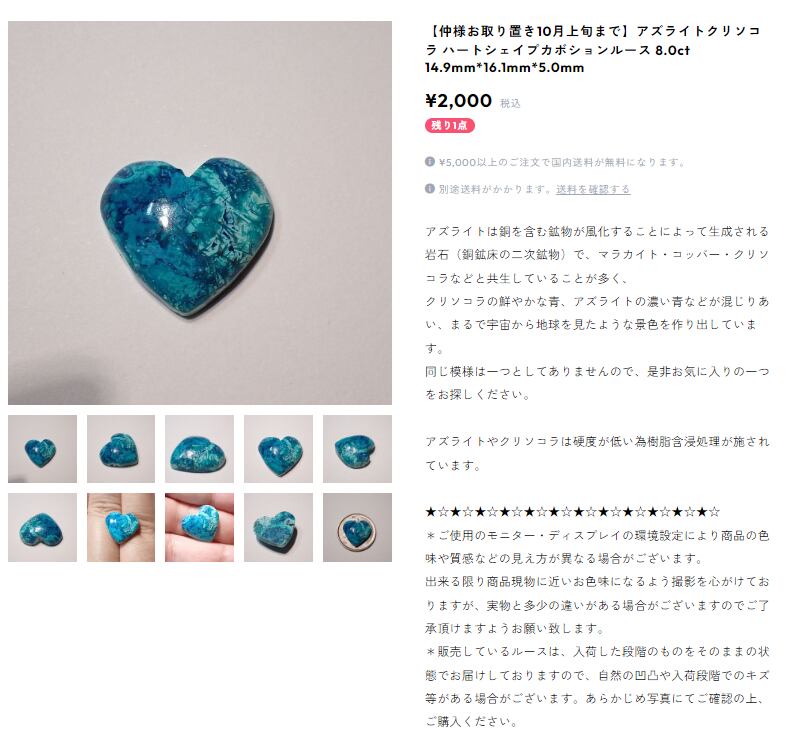
Task: Click the 税込 tax label next to price
Action: click(510, 103)
